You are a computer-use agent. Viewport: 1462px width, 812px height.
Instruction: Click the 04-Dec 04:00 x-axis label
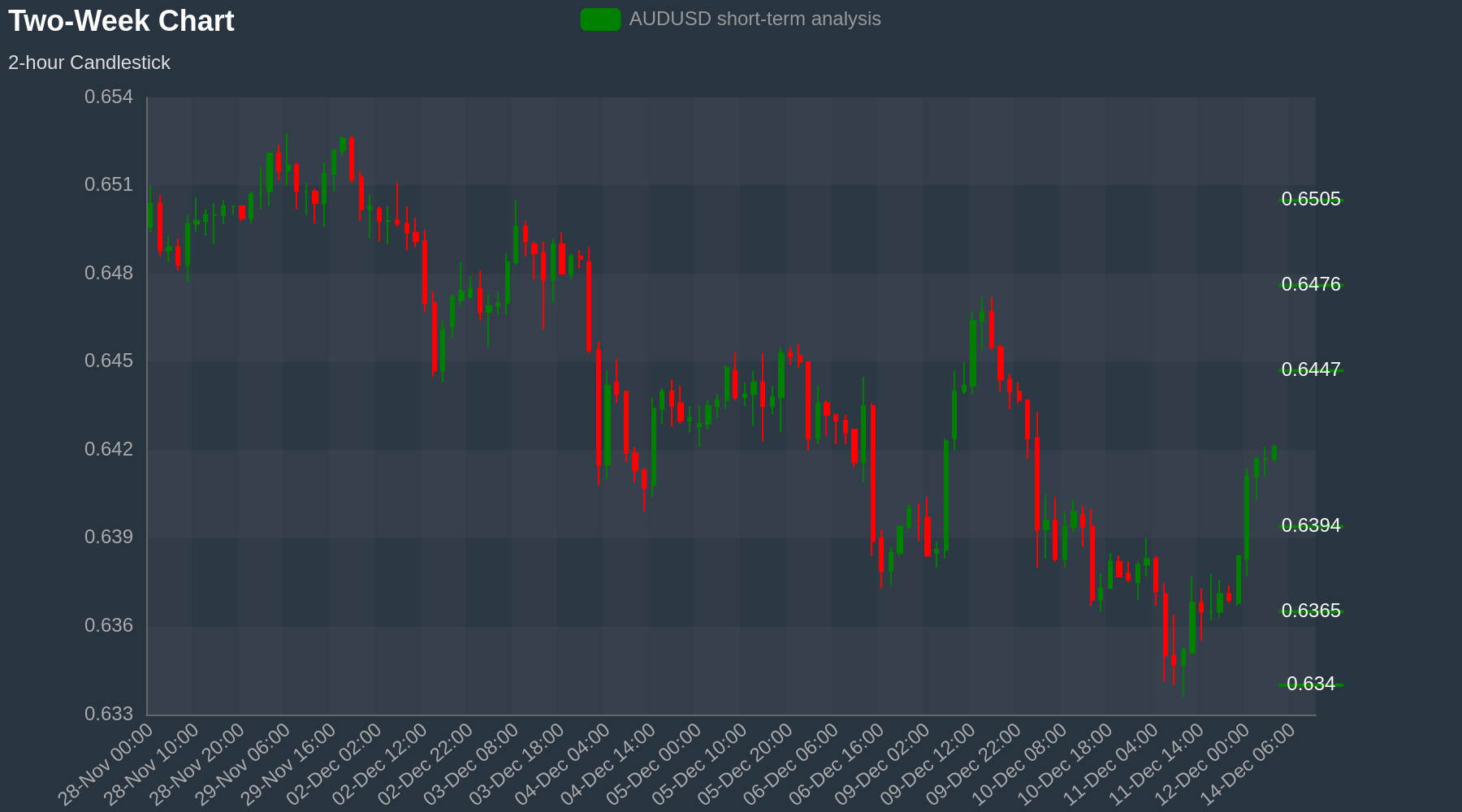click(562, 764)
